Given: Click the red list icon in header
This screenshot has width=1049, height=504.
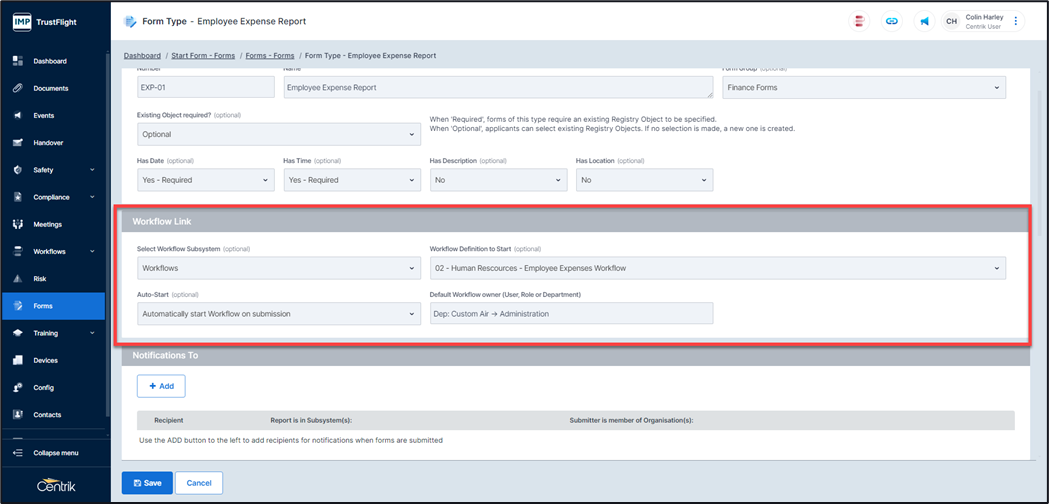Looking at the screenshot, I should pos(859,21).
